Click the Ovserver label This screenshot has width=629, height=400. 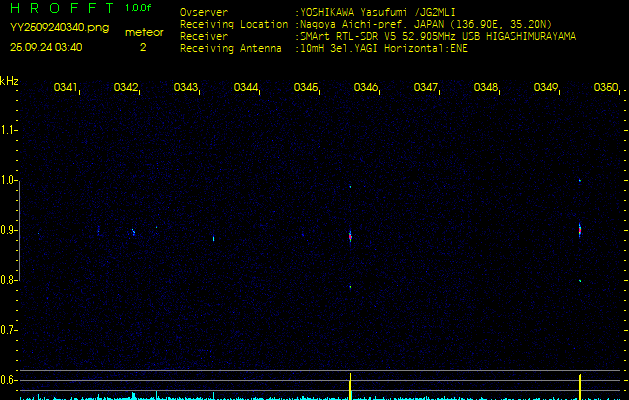coord(204,12)
